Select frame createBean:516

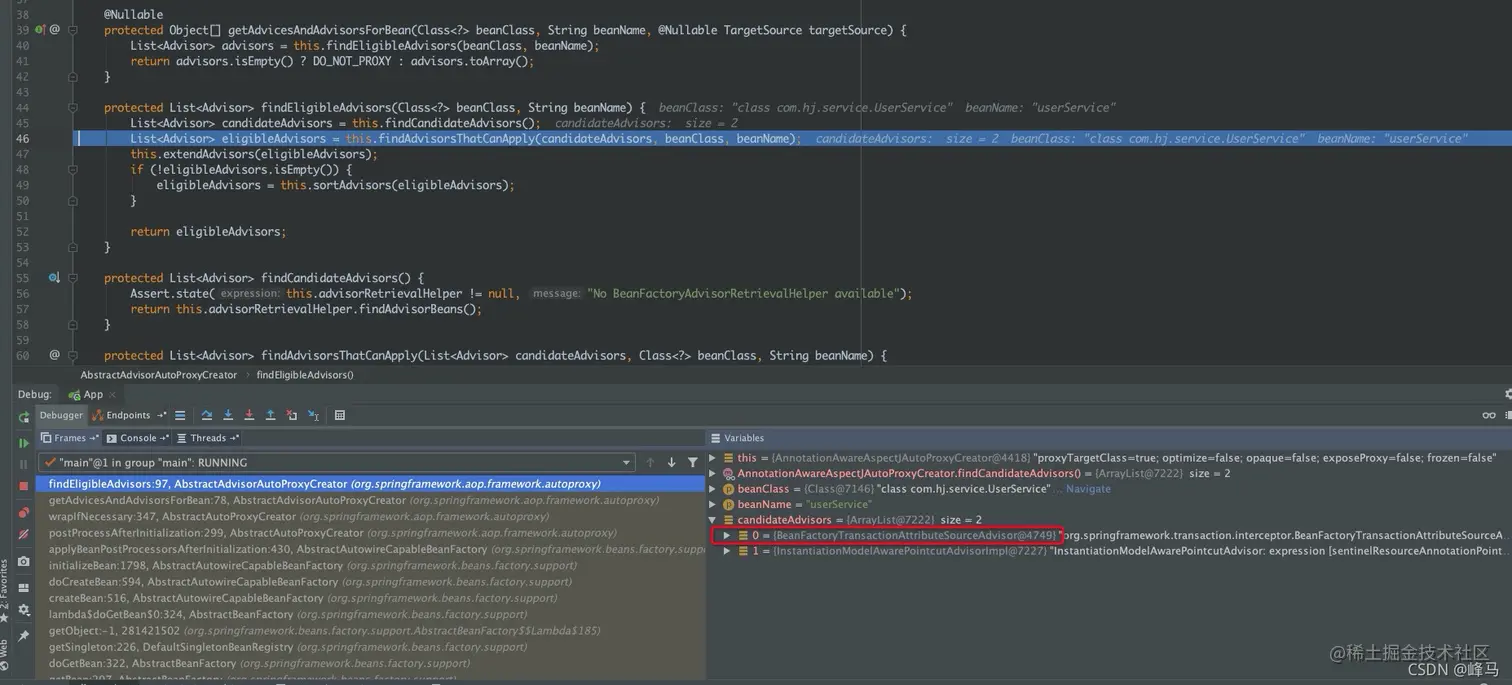pyautogui.click(x=370, y=598)
